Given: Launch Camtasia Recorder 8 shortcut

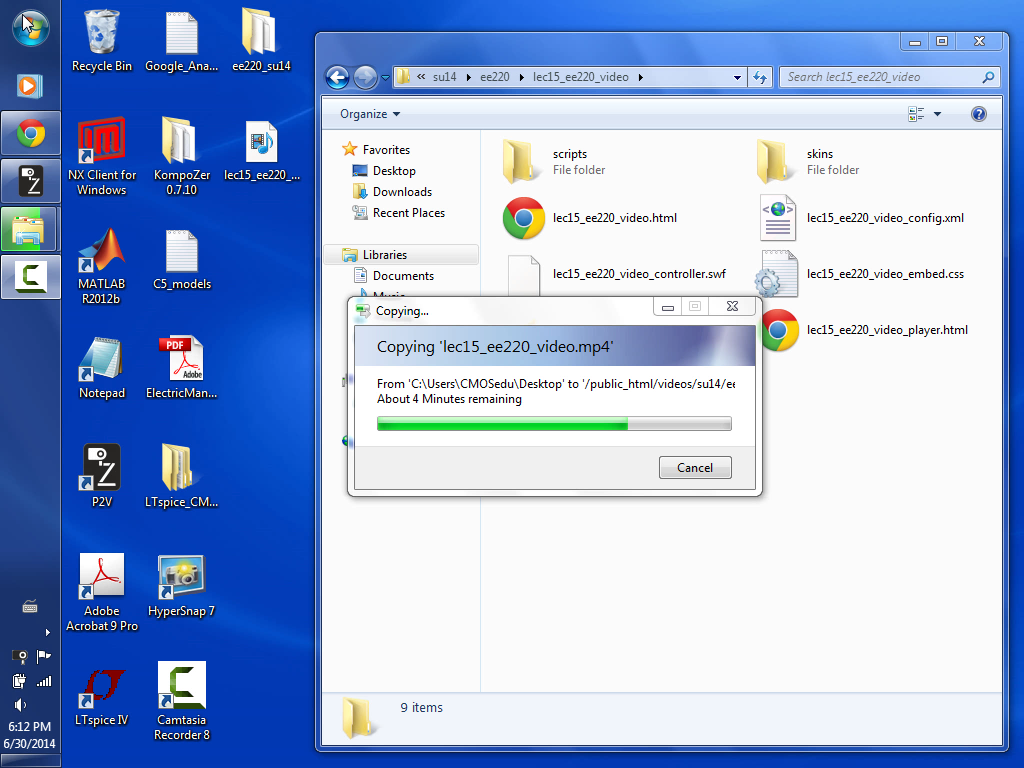Looking at the screenshot, I should coord(182,702).
